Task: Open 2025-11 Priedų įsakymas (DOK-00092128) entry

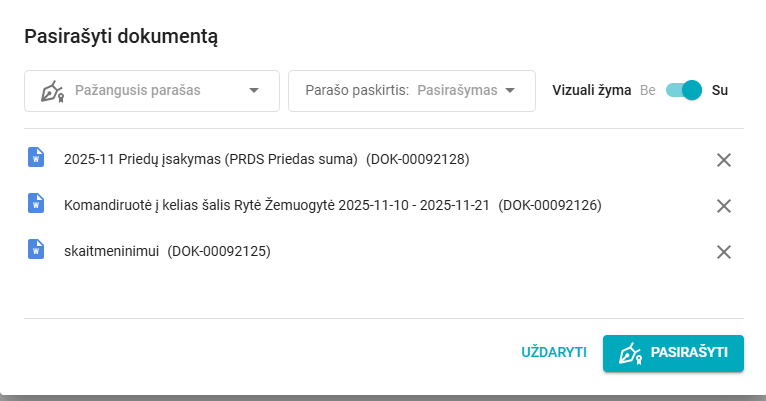Action: pos(266,159)
